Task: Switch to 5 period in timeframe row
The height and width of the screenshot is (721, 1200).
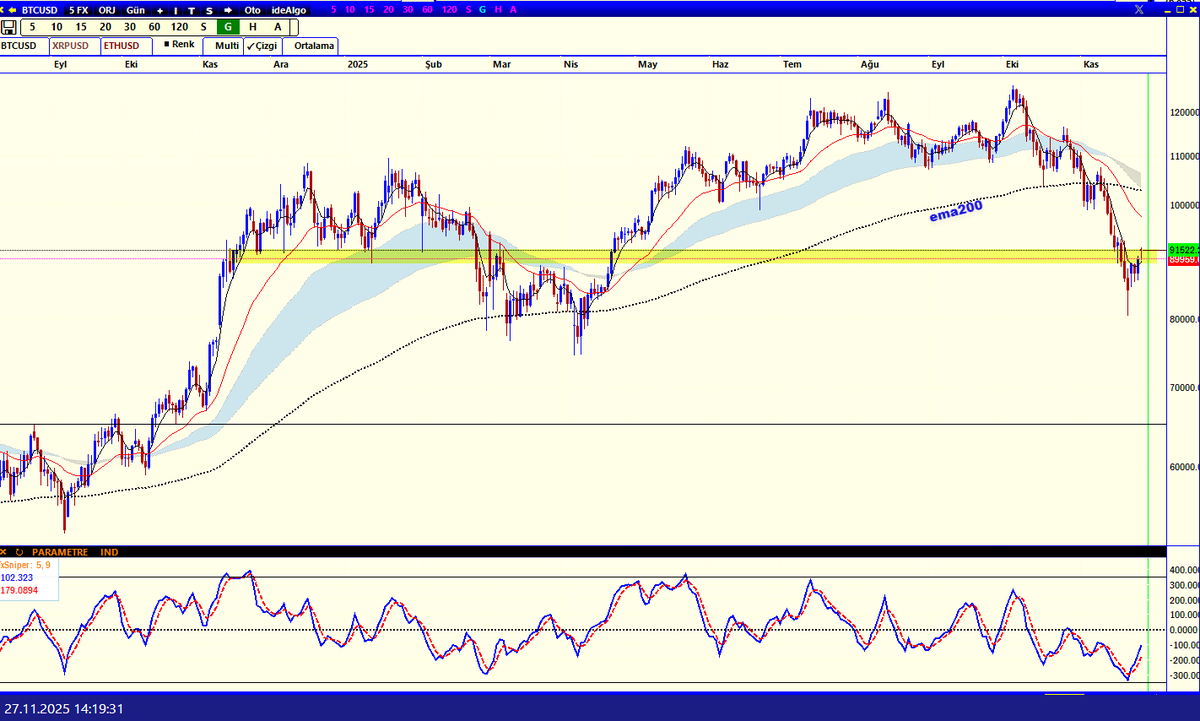Action: [x=32, y=27]
